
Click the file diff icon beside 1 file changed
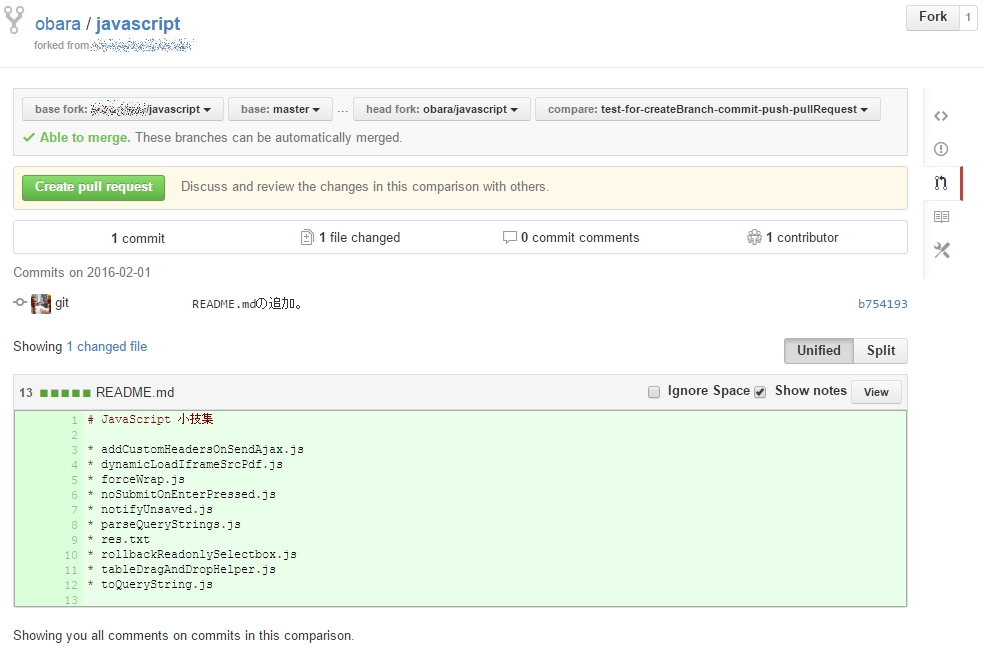[307, 237]
